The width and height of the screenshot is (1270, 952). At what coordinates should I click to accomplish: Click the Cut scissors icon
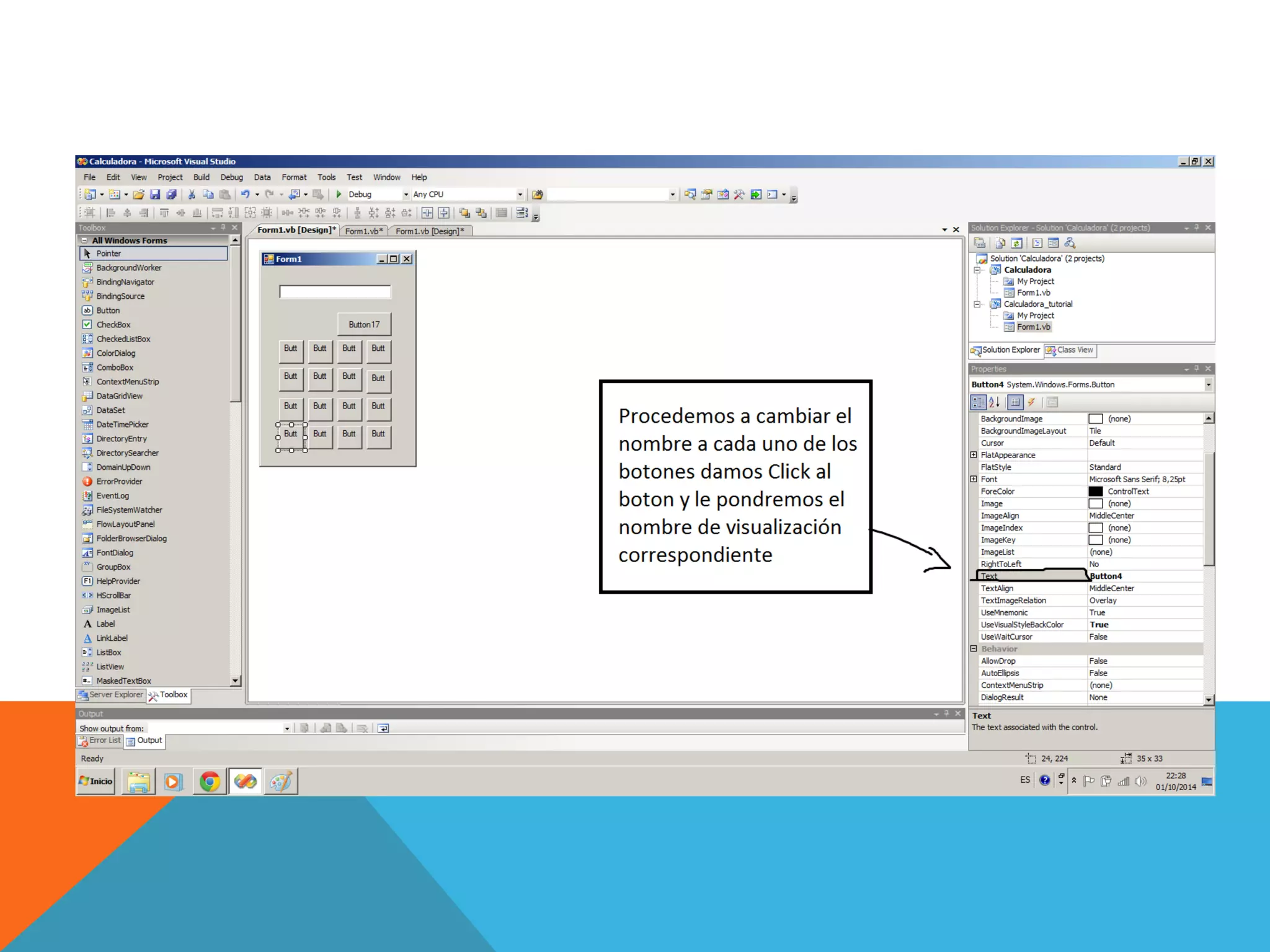pyautogui.click(x=192, y=195)
